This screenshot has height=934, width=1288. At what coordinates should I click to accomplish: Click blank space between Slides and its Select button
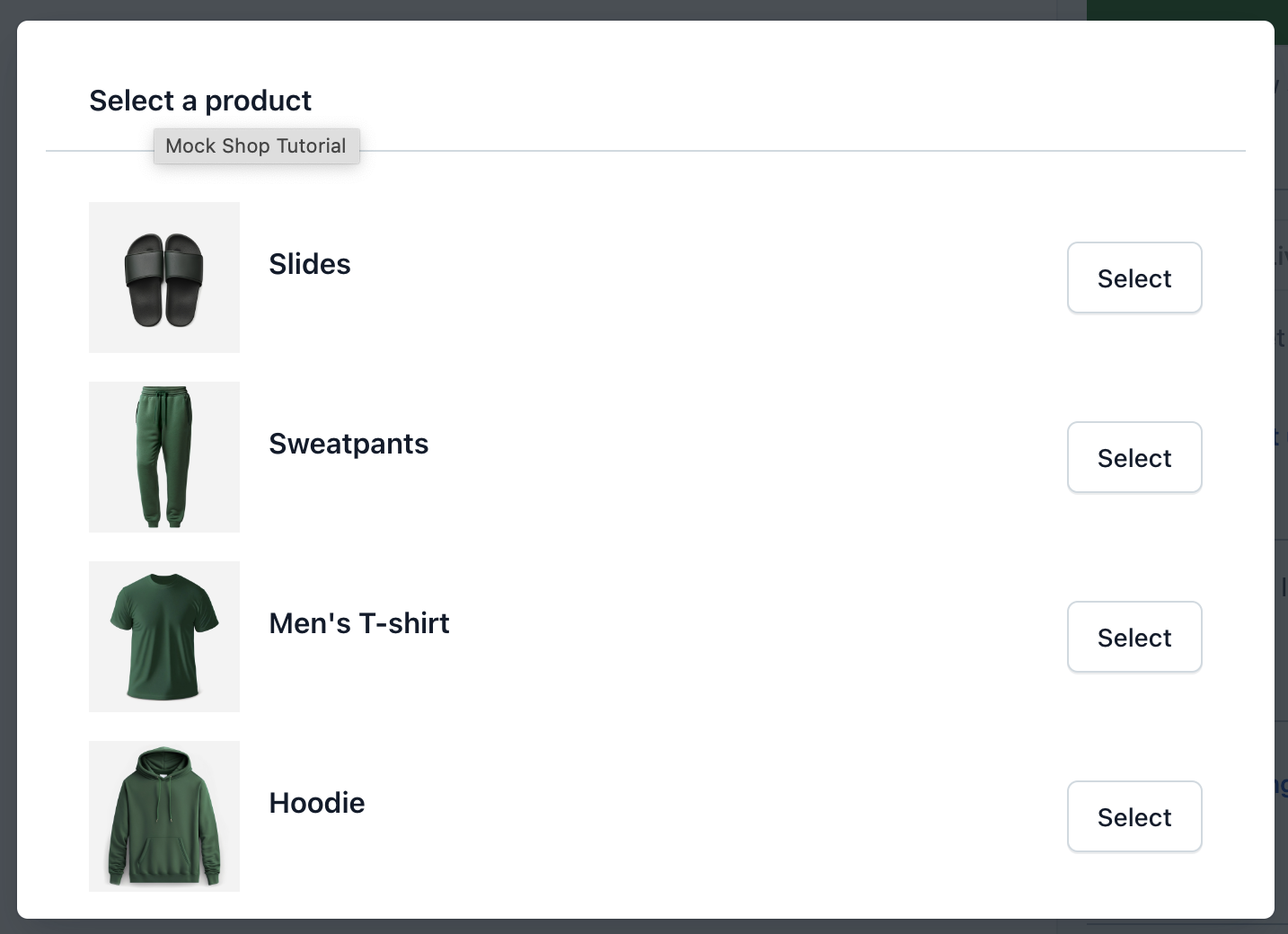click(x=701, y=278)
